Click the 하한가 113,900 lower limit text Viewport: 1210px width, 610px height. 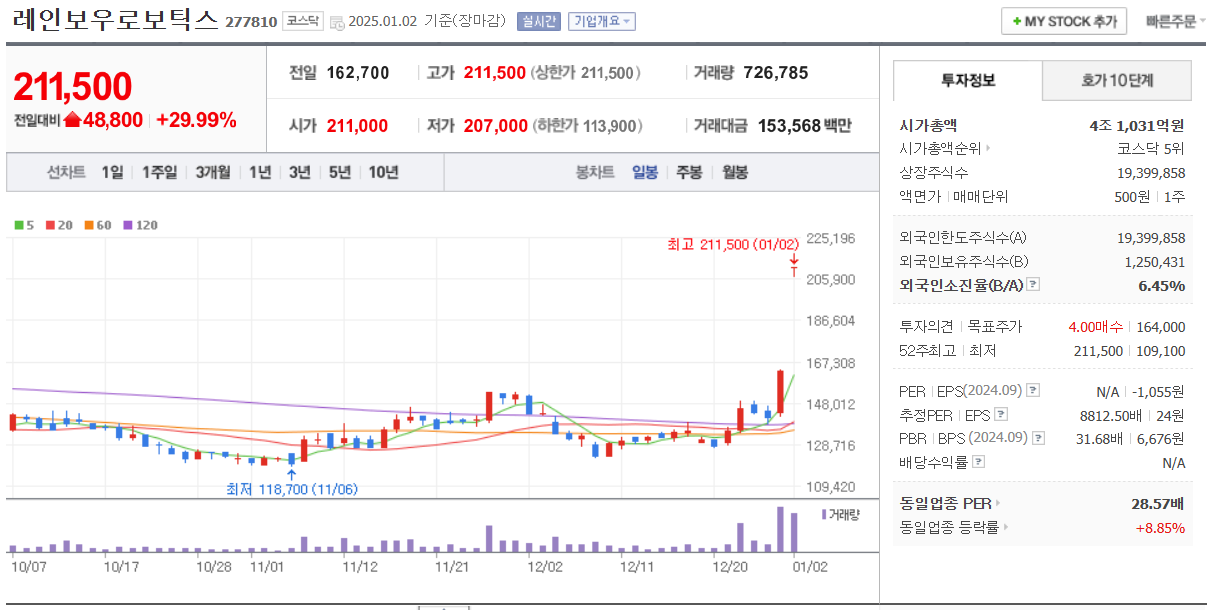coord(587,126)
